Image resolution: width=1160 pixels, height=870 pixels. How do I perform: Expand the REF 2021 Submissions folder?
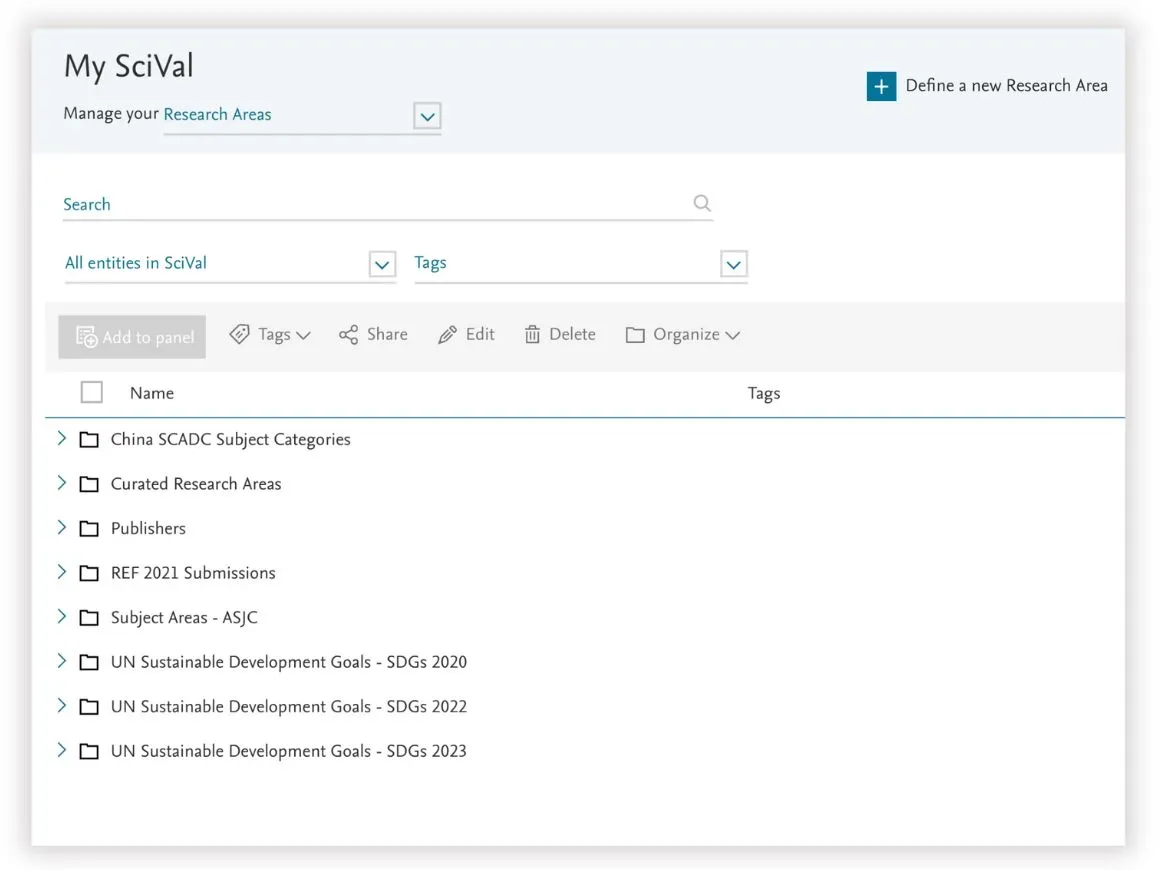click(x=61, y=572)
